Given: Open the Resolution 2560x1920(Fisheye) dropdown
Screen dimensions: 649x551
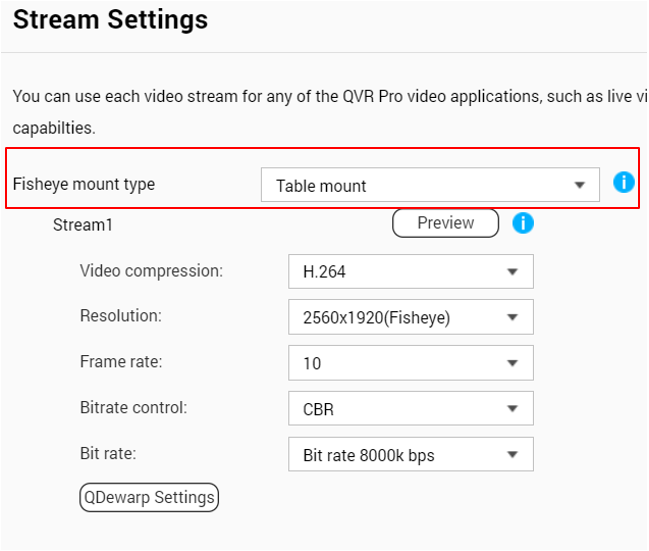Looking at the screenshot, I should (410, 317).
